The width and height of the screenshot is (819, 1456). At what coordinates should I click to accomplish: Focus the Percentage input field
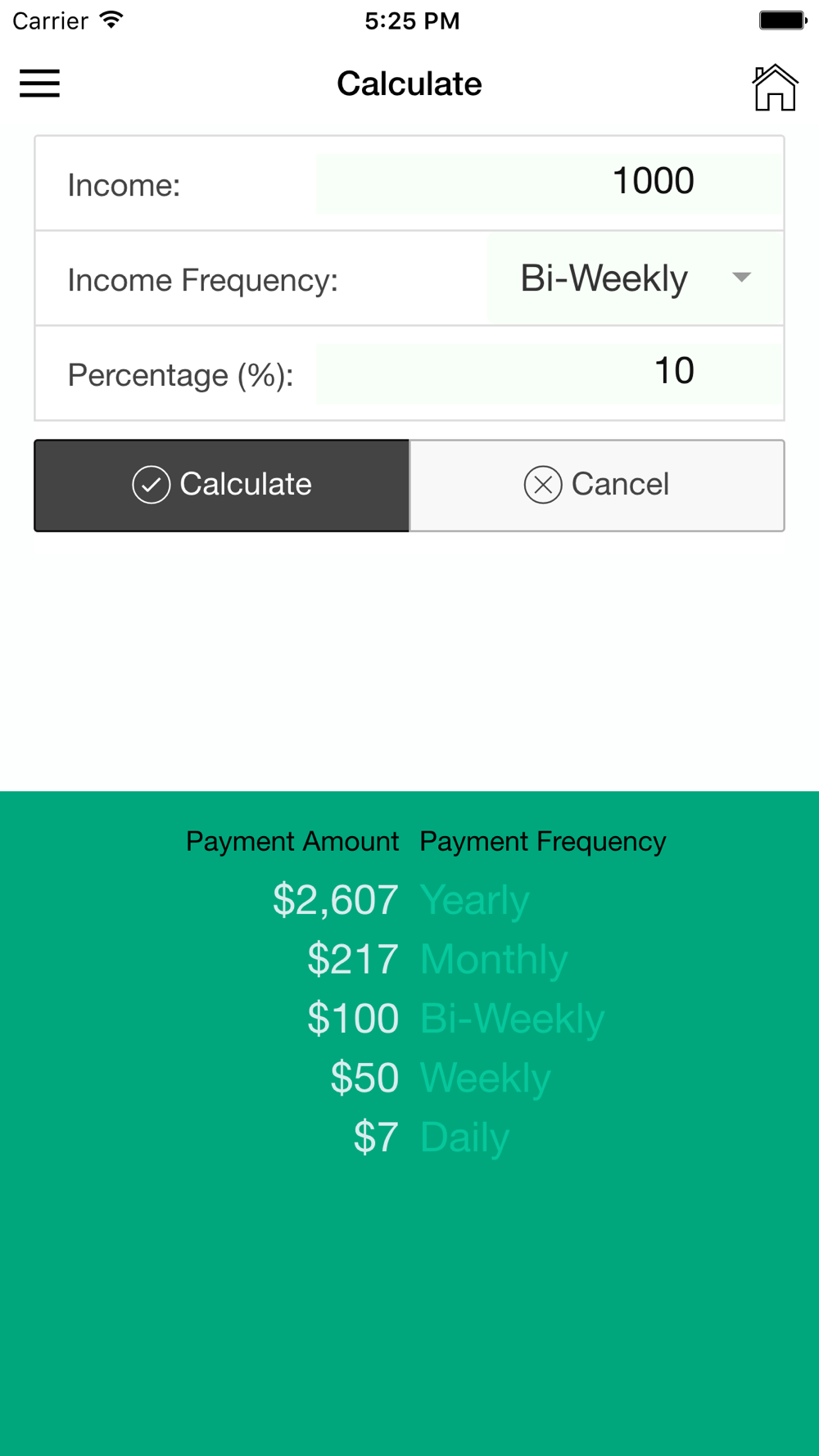(549, 373)
